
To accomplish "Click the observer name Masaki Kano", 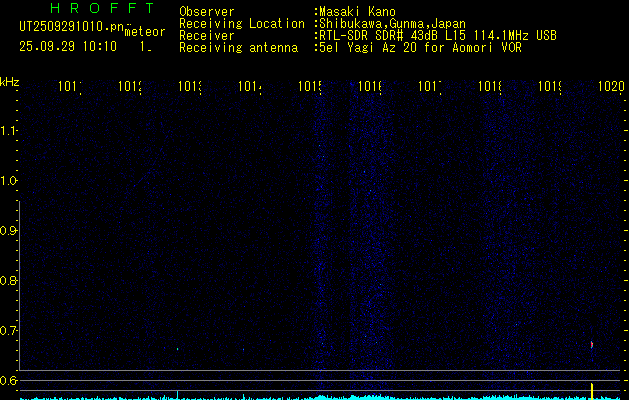I will [357, 12].
